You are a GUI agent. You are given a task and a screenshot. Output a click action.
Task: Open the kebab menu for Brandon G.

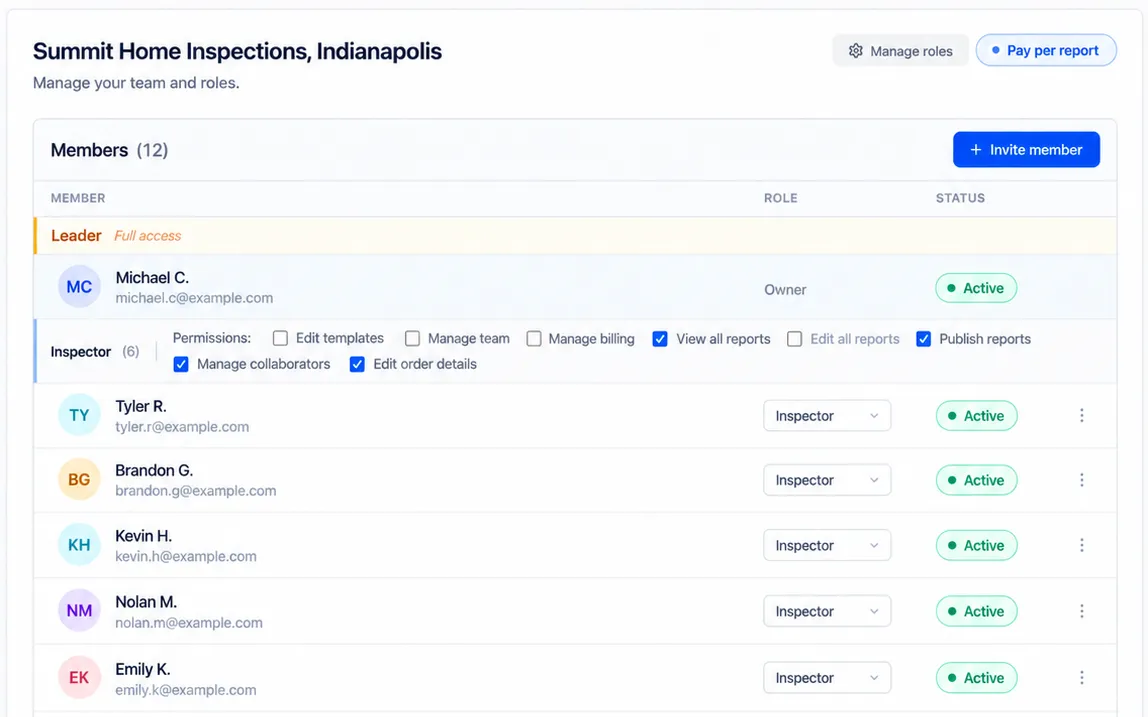[x=1081, y=480]
